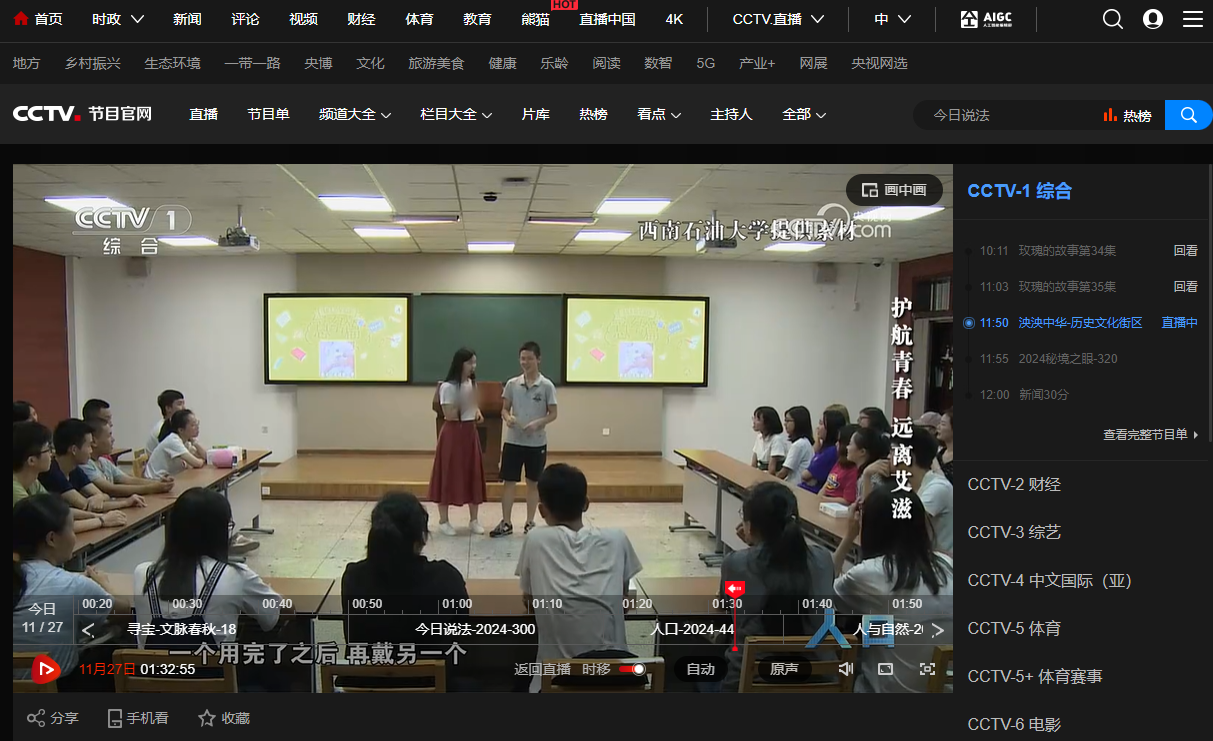
Task: Expand the 栏目大全 dropdown
Action: [x=456, y=115]
